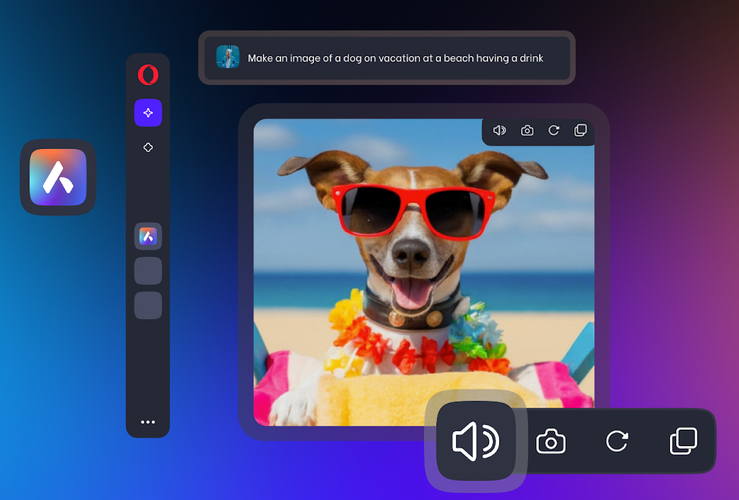Open the three-dots more menu in the sidebar
This screenshot has width=739, height=500.
point(148,422)
